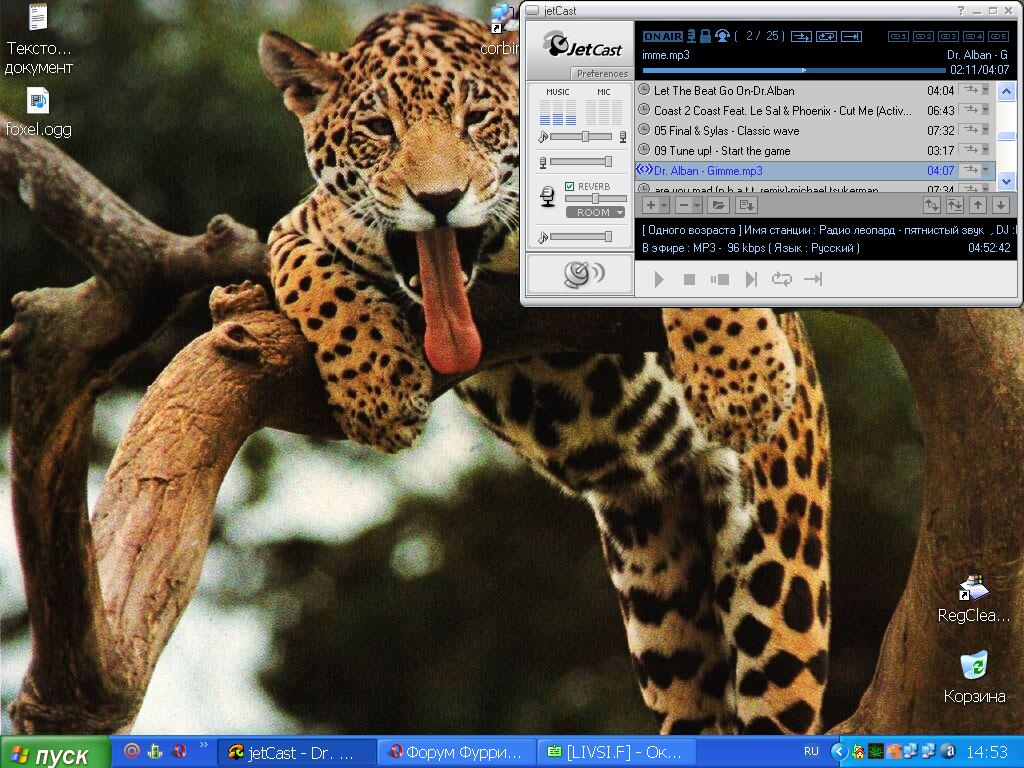The width and height of the screenshot is (1024, 768).
Task: Click the song position progress bar
Action: click(793, 70)
